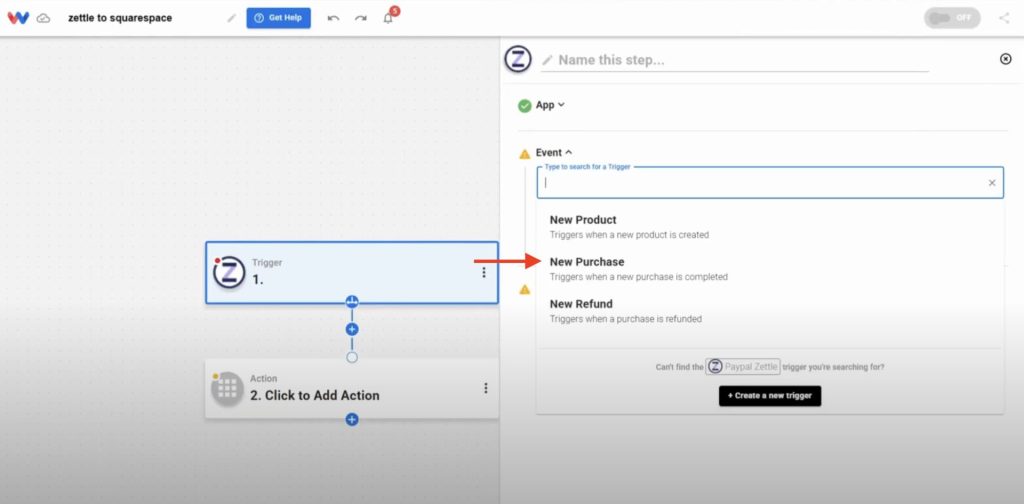The height and width of the screenshot is (504, 1024).
Task: Collapse the App section chevron
Action: pos(561,104)
